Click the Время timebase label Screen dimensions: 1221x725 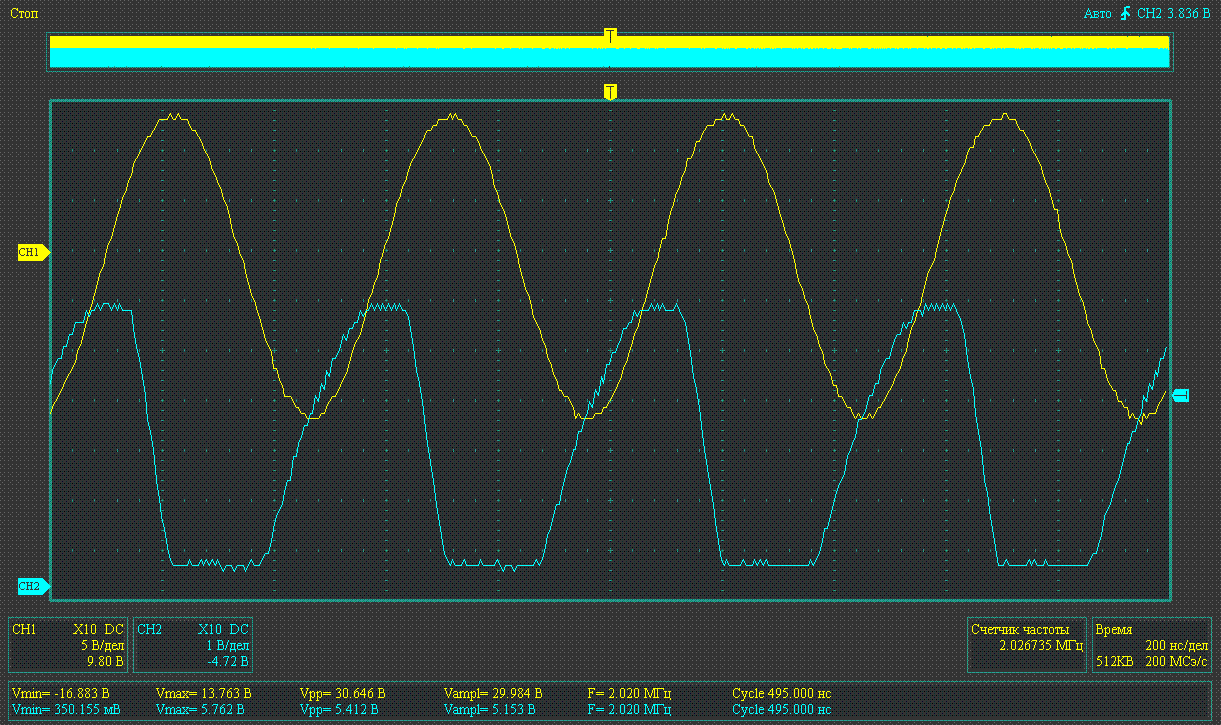pyautogui.click(x=1114, y=630)
